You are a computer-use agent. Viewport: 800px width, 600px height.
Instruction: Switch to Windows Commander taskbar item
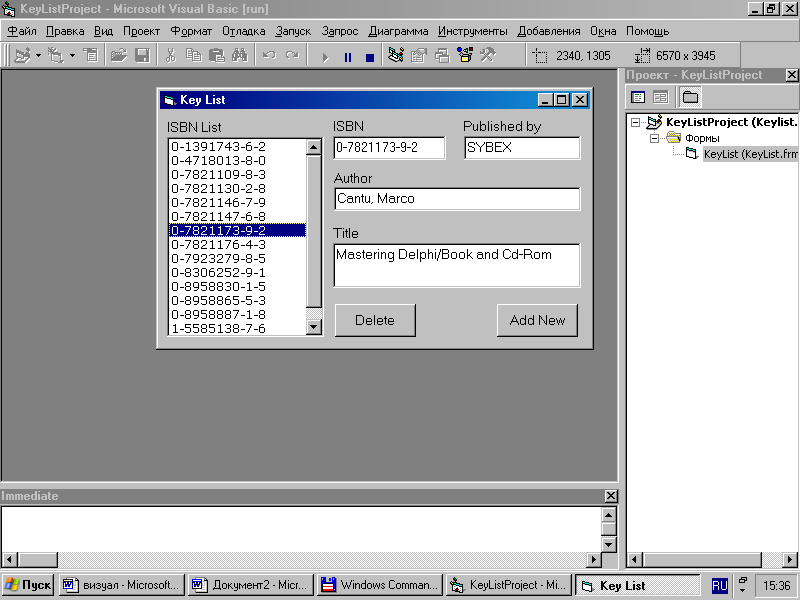tap(380, 585)
